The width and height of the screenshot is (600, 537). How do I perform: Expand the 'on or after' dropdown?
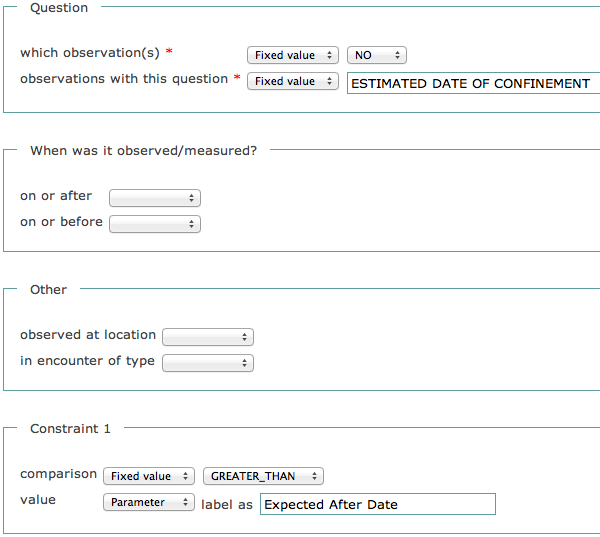tap(154, 198)
